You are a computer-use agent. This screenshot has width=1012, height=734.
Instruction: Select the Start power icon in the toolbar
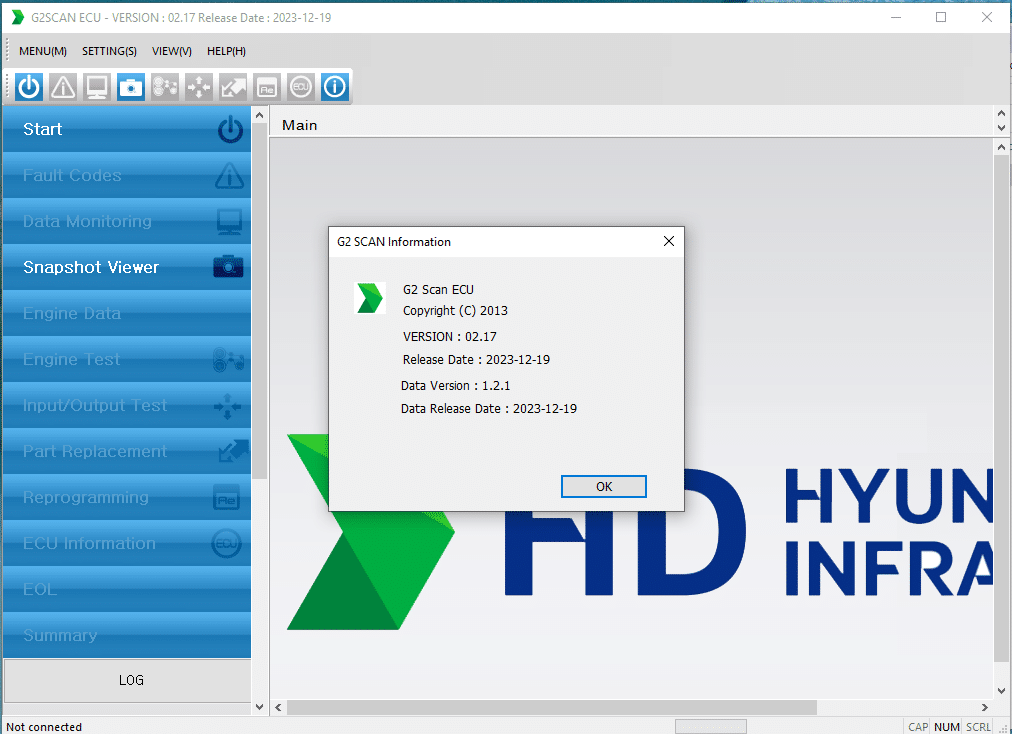click(x=28, y=87)
